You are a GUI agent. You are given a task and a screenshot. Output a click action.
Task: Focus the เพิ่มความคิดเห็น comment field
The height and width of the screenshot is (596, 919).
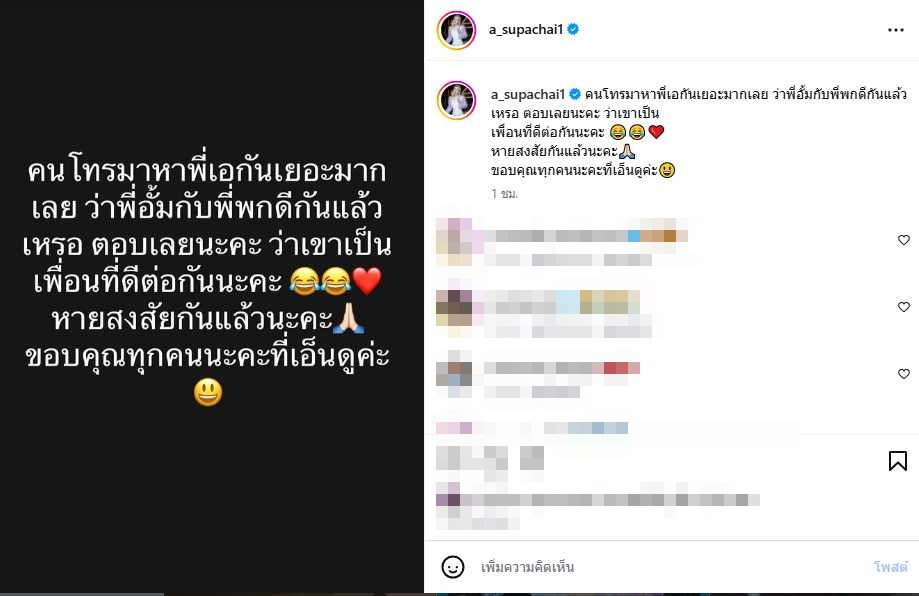point(668,567)
